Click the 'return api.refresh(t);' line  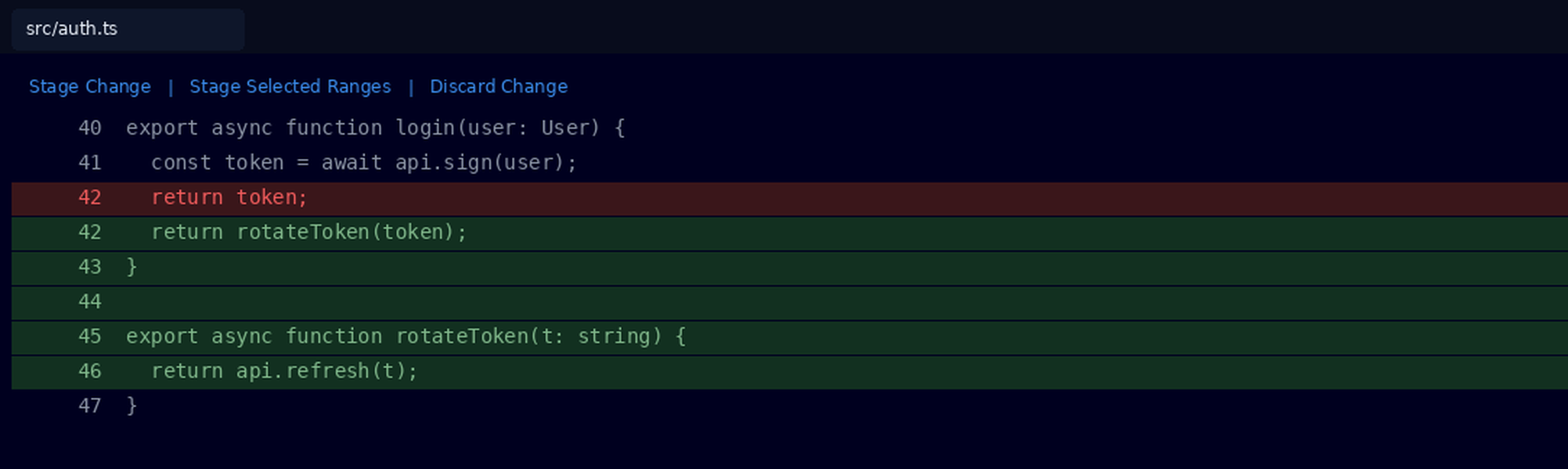pyautogui.click(x=789, y=372)
